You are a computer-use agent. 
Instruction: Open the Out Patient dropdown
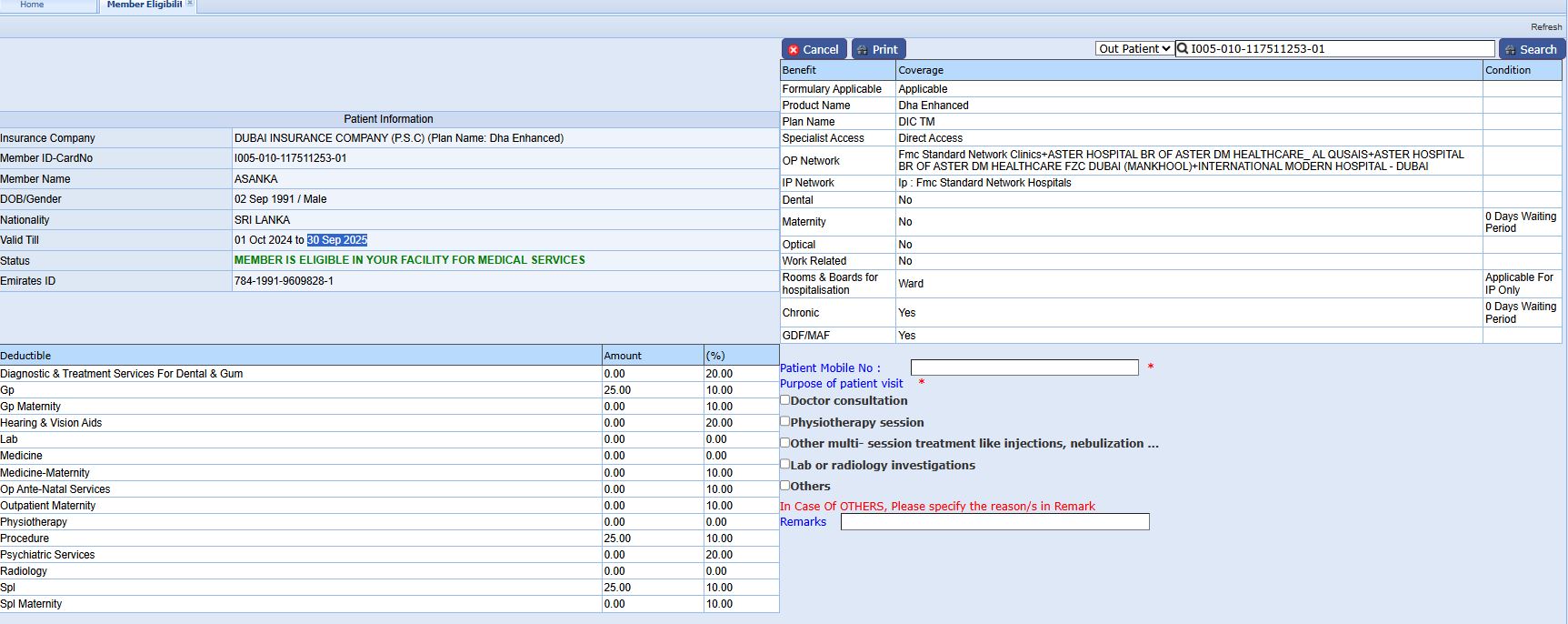(x=1134, y=49)
